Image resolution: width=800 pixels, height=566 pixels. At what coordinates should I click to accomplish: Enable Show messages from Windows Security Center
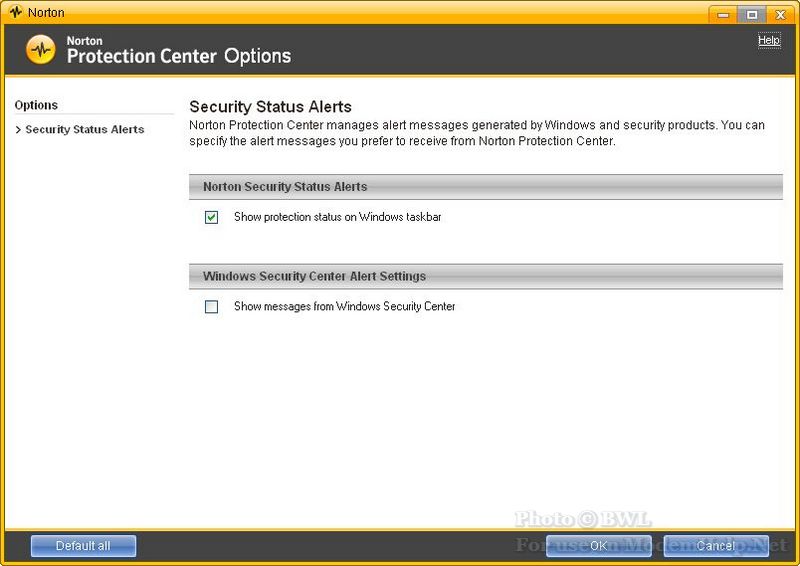[x=211, y=307]
